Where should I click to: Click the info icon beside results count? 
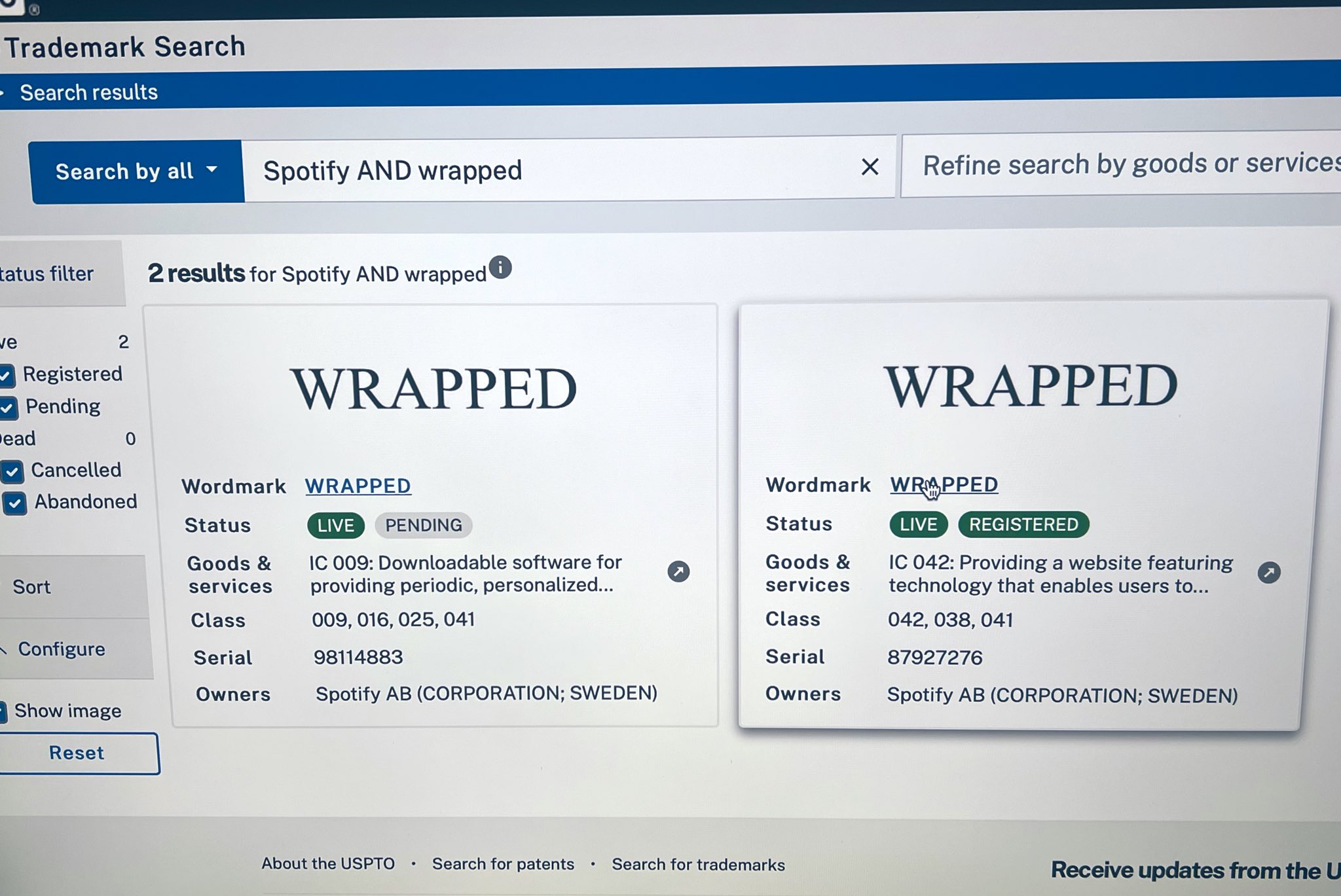click(500, 268)
